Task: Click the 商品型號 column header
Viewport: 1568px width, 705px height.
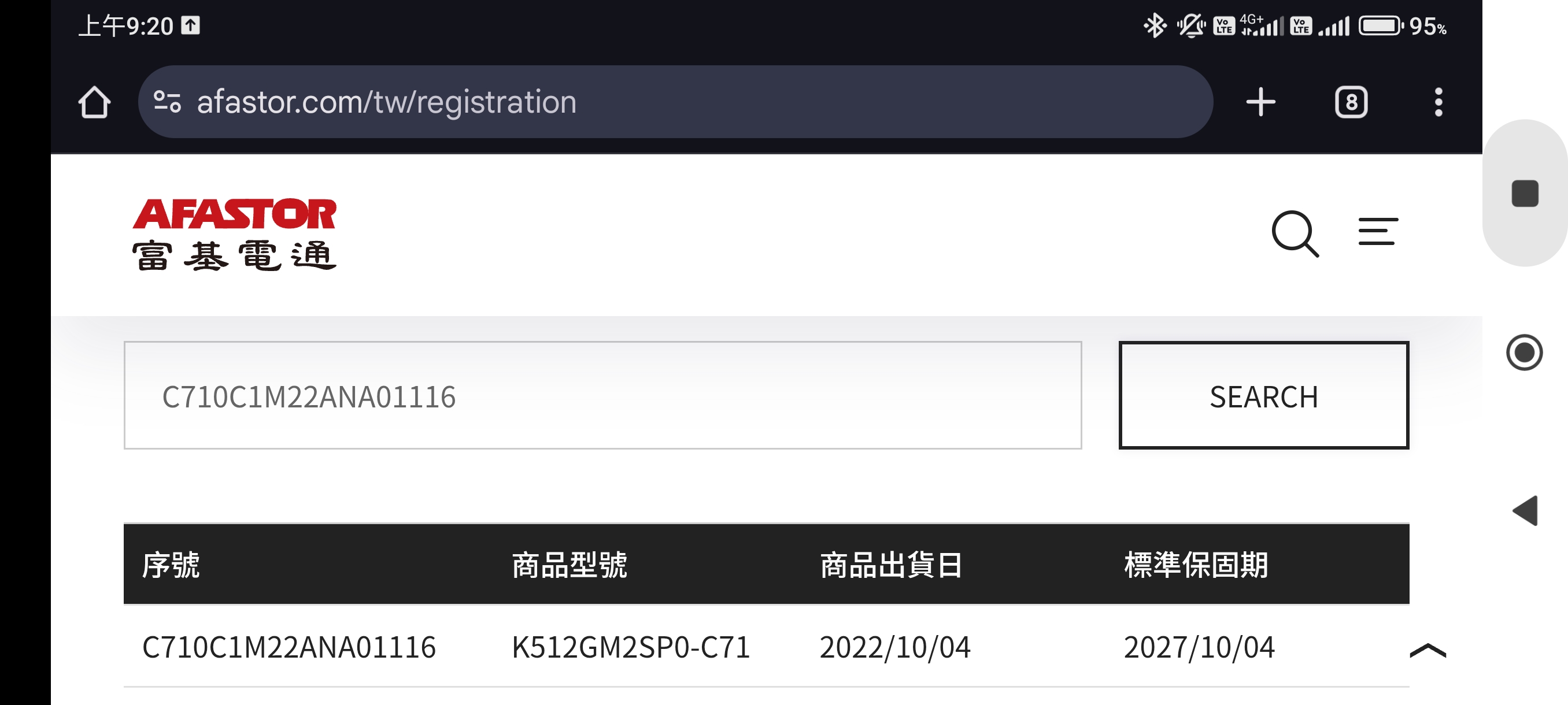Action: tap(569, 565)
